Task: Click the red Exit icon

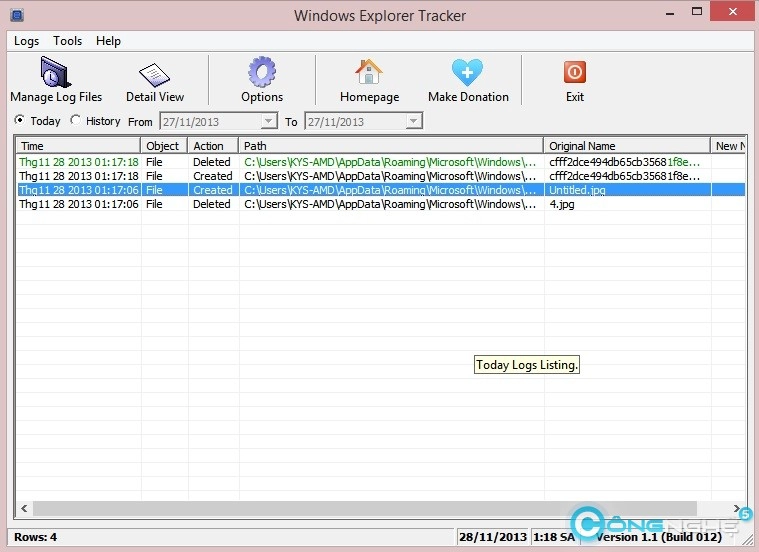Action: 575,72
